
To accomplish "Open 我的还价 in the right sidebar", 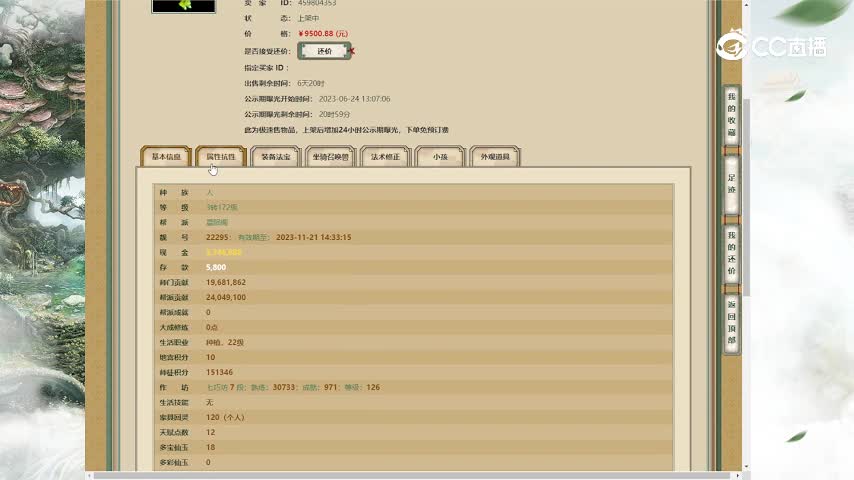I will pyautogui.click(x=731, y=253).
